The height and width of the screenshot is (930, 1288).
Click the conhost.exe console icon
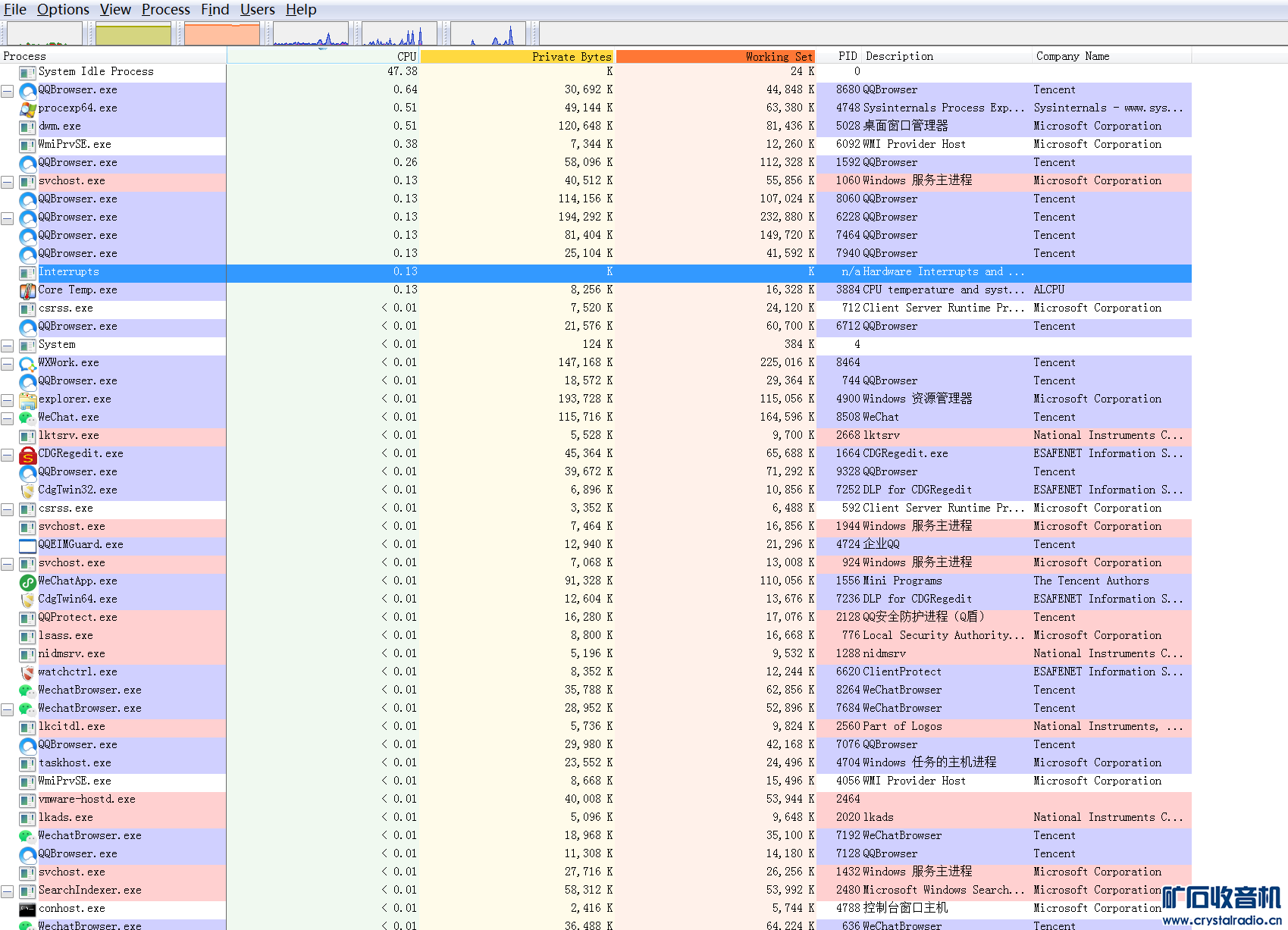click(x=27, y=909)
